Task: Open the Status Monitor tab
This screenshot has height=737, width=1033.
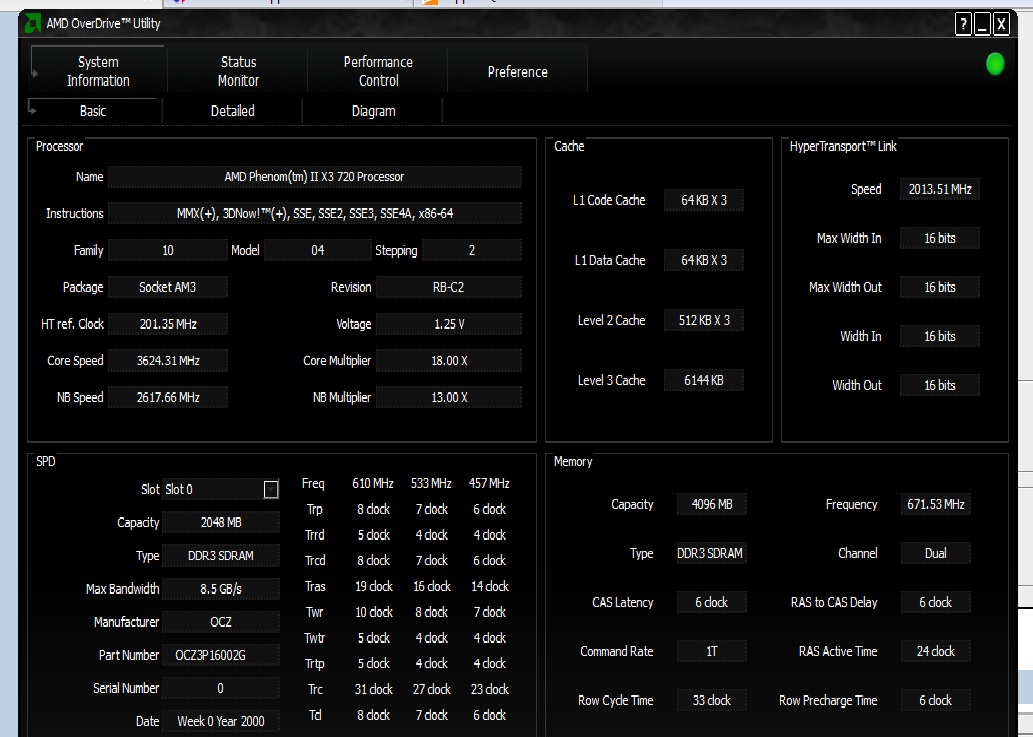Action: point(238,71)
